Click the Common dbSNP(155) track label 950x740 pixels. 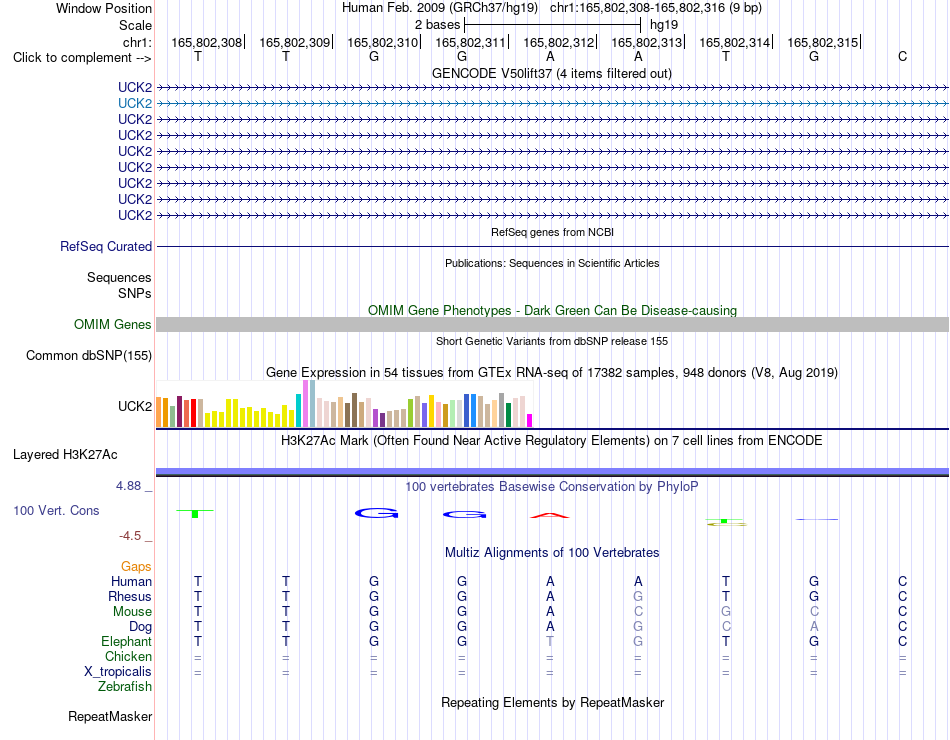pos(88,356)
